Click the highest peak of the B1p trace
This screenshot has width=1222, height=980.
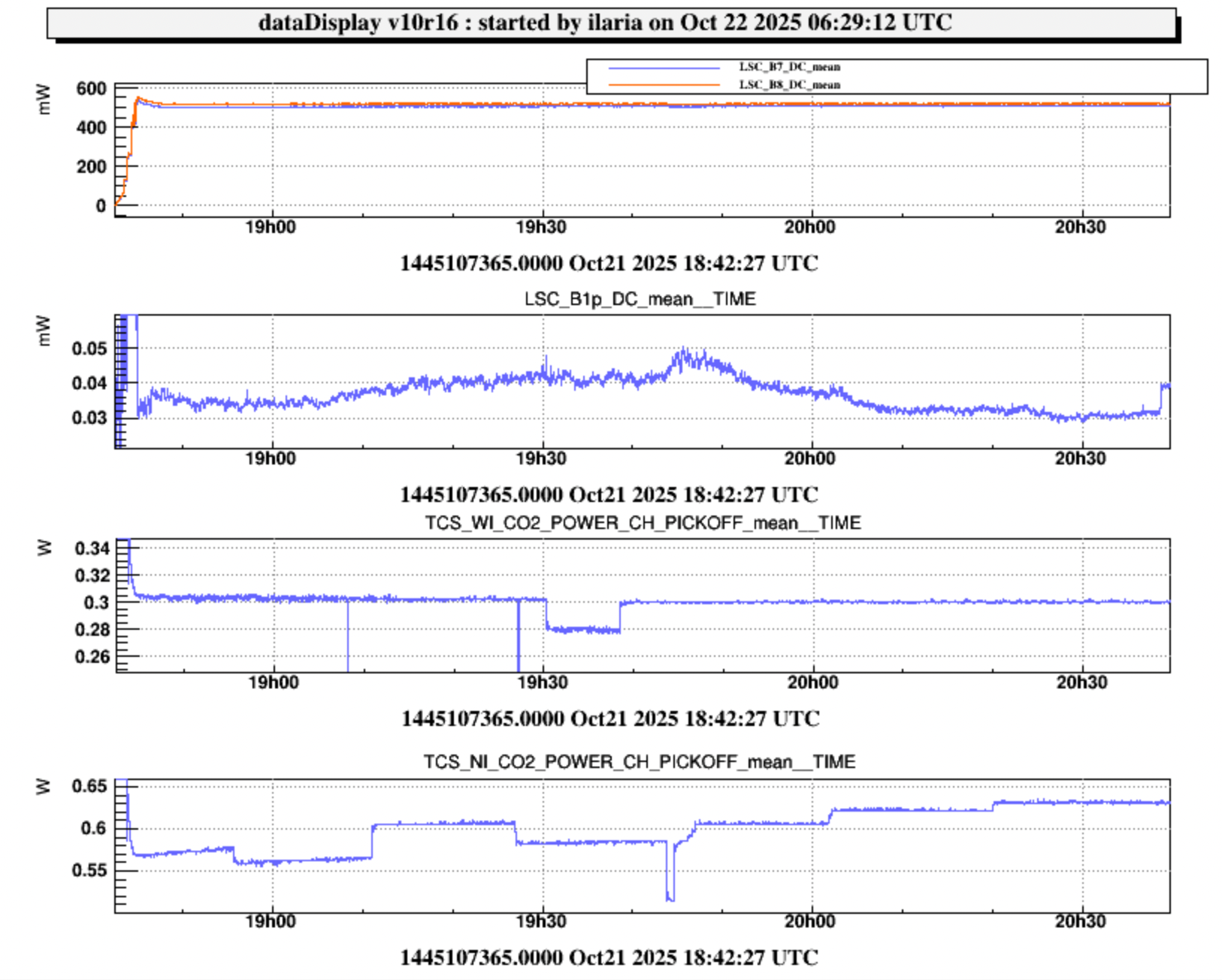coord(683,350)
